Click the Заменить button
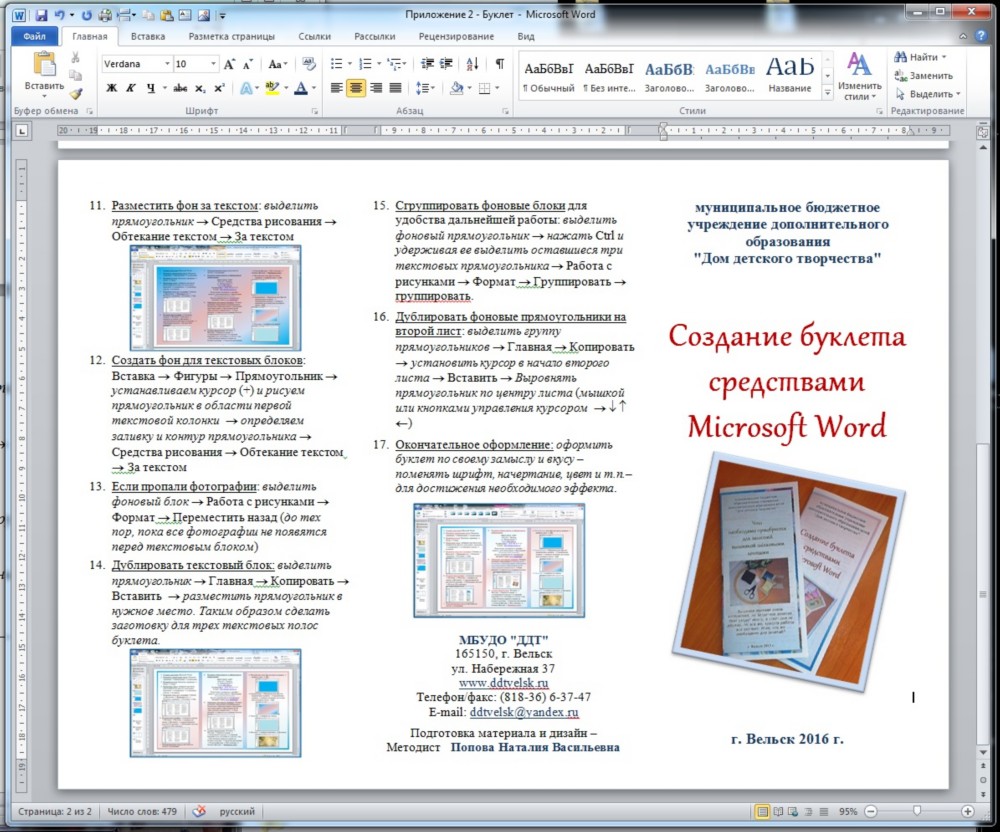Screen dimensions: 1000x832 (x=923, y=75)
